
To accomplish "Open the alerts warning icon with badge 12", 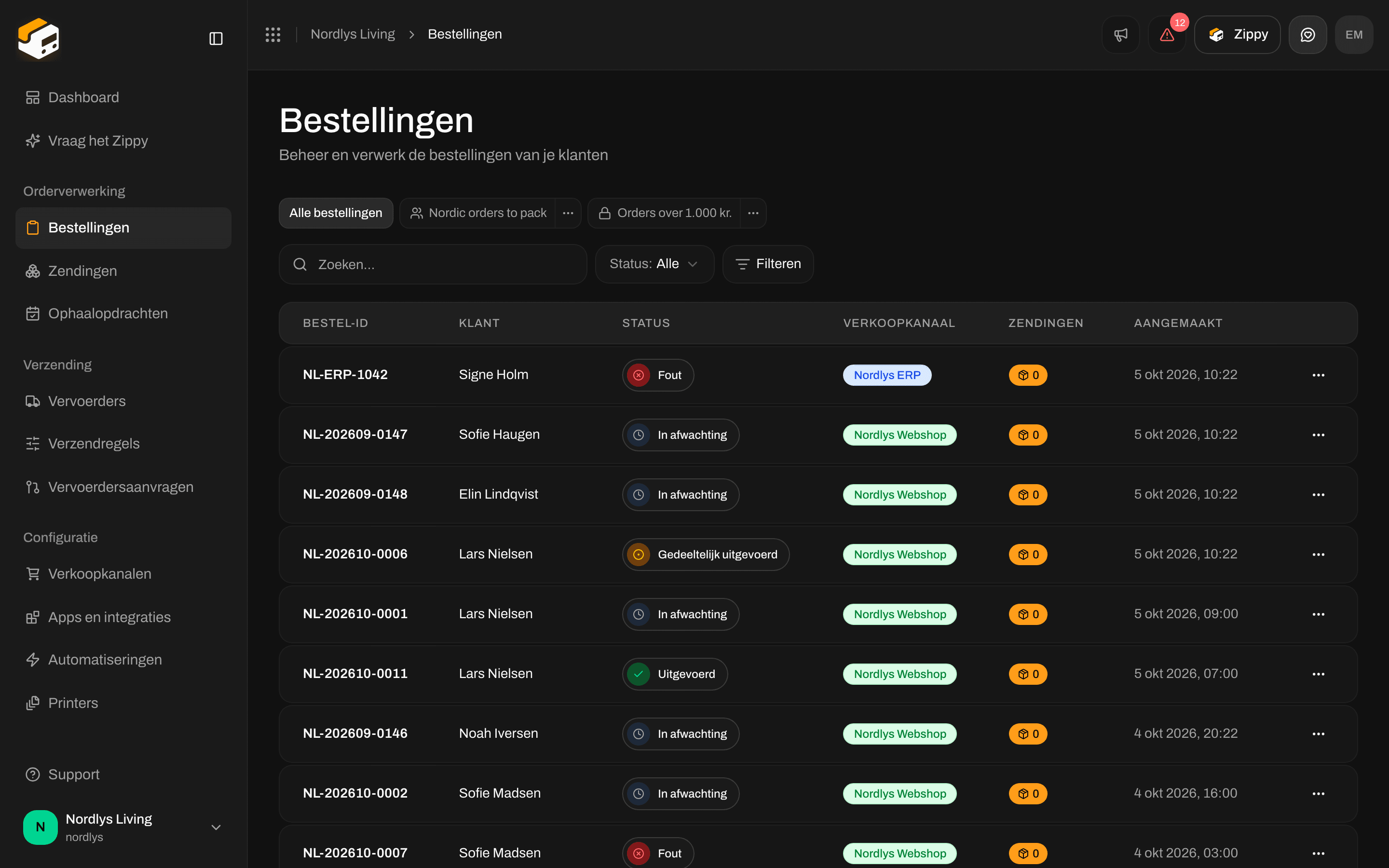I will 1167,34.
